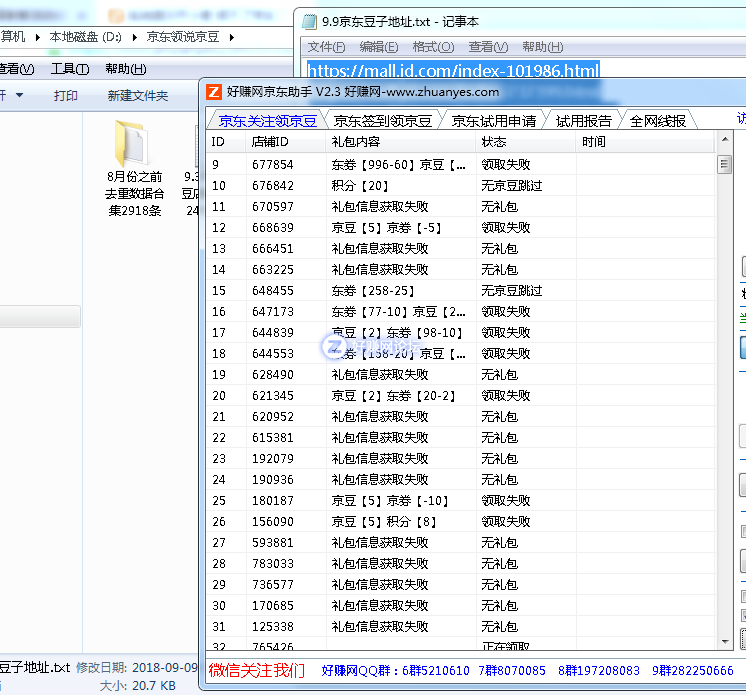Click the 8群197208083 QQ group text
The image size is (746, 695).
coord(599,671)
